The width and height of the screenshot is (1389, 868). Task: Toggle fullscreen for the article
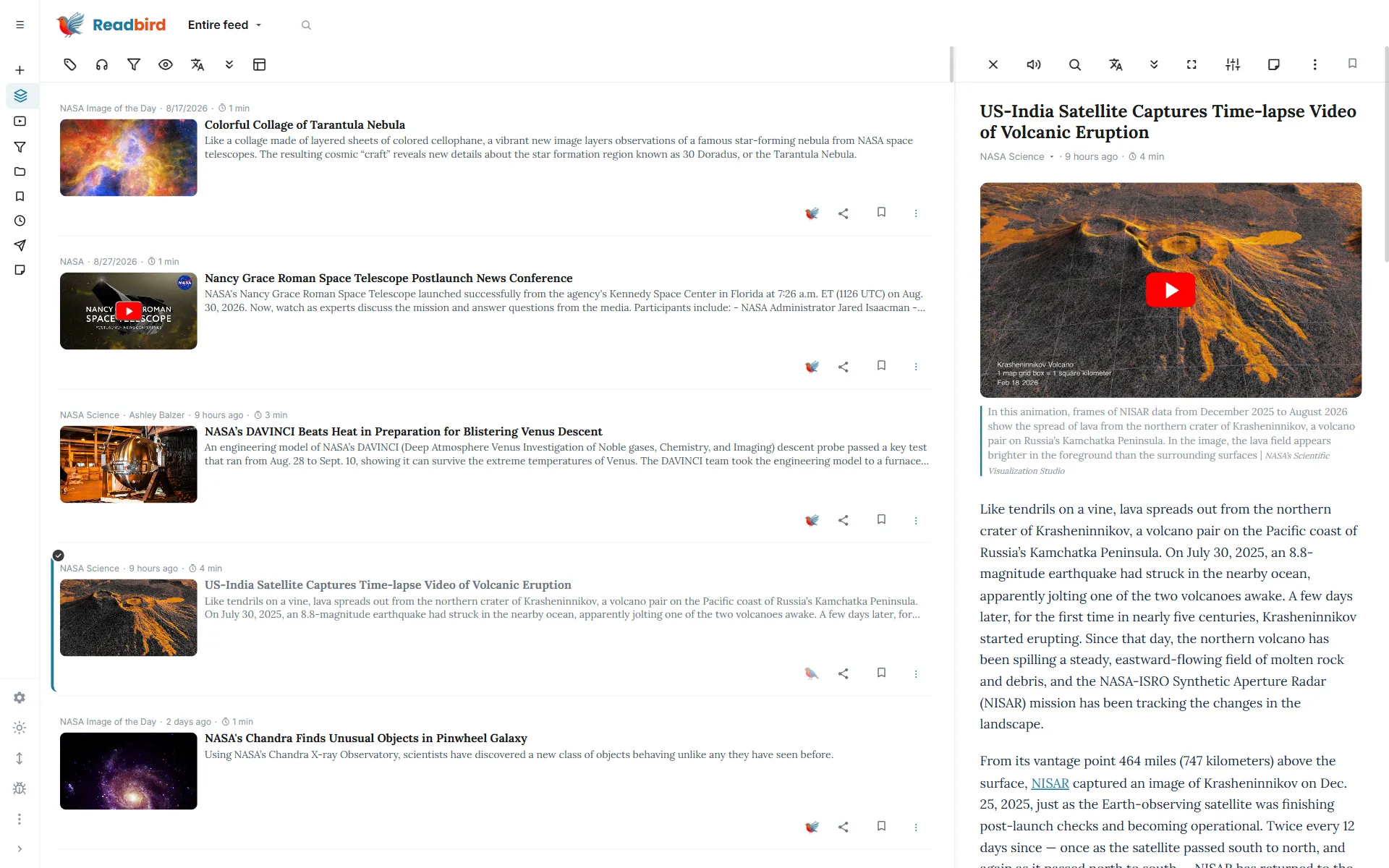[1192, 64]
